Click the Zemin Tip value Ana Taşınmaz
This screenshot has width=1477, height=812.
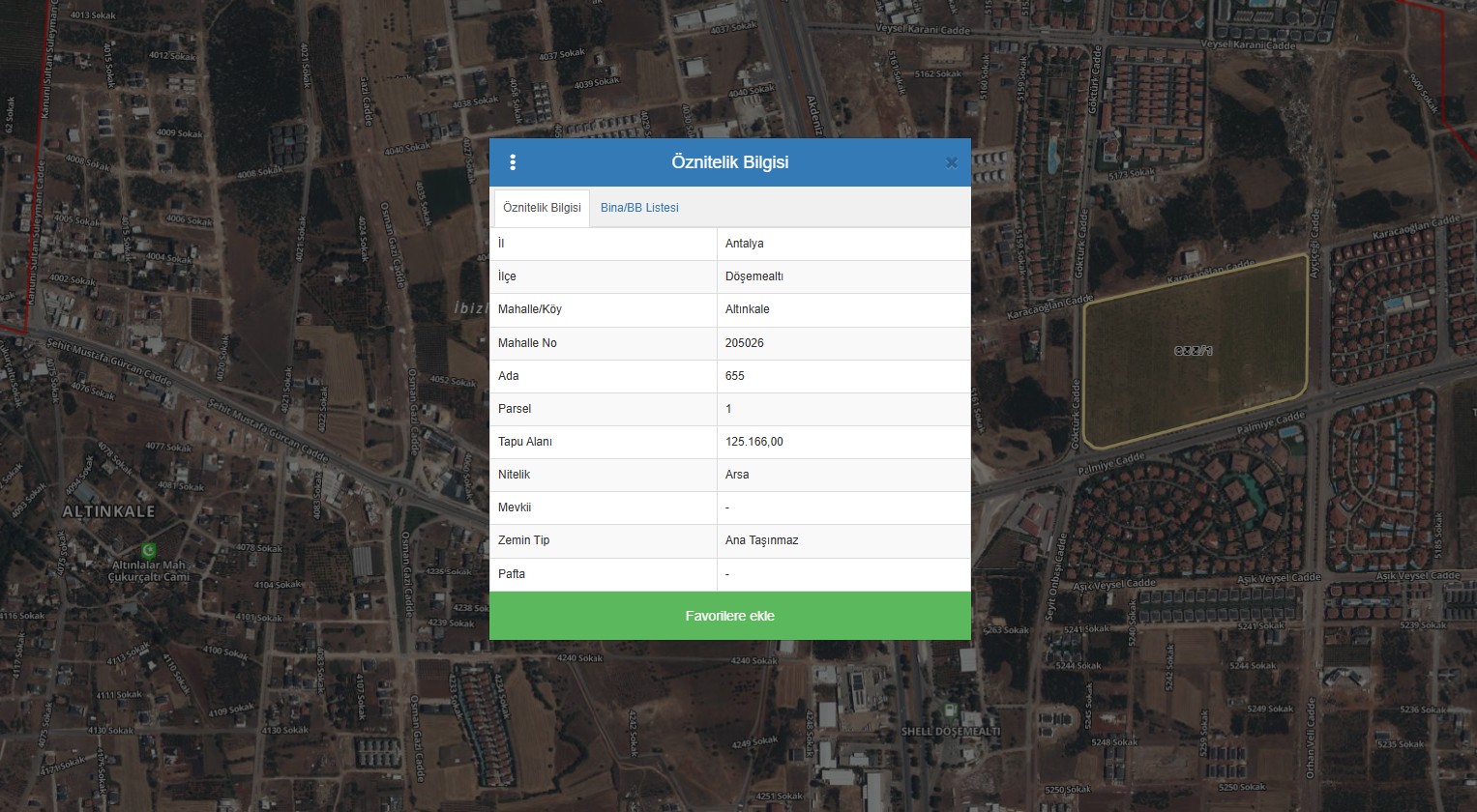(x=762, y=540)
